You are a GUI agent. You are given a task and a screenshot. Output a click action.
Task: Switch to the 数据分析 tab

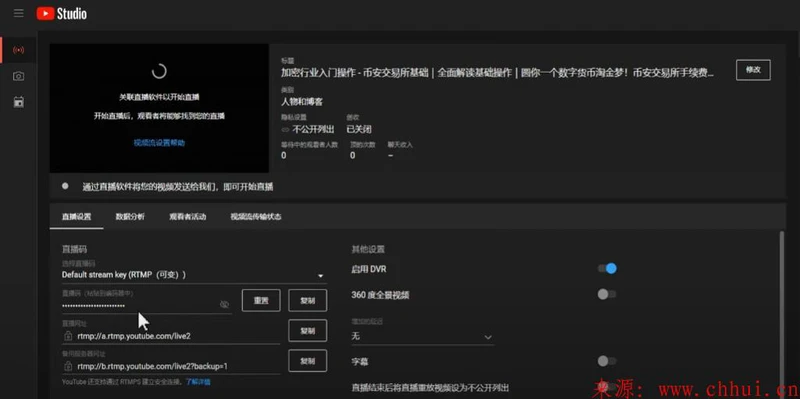130,217
